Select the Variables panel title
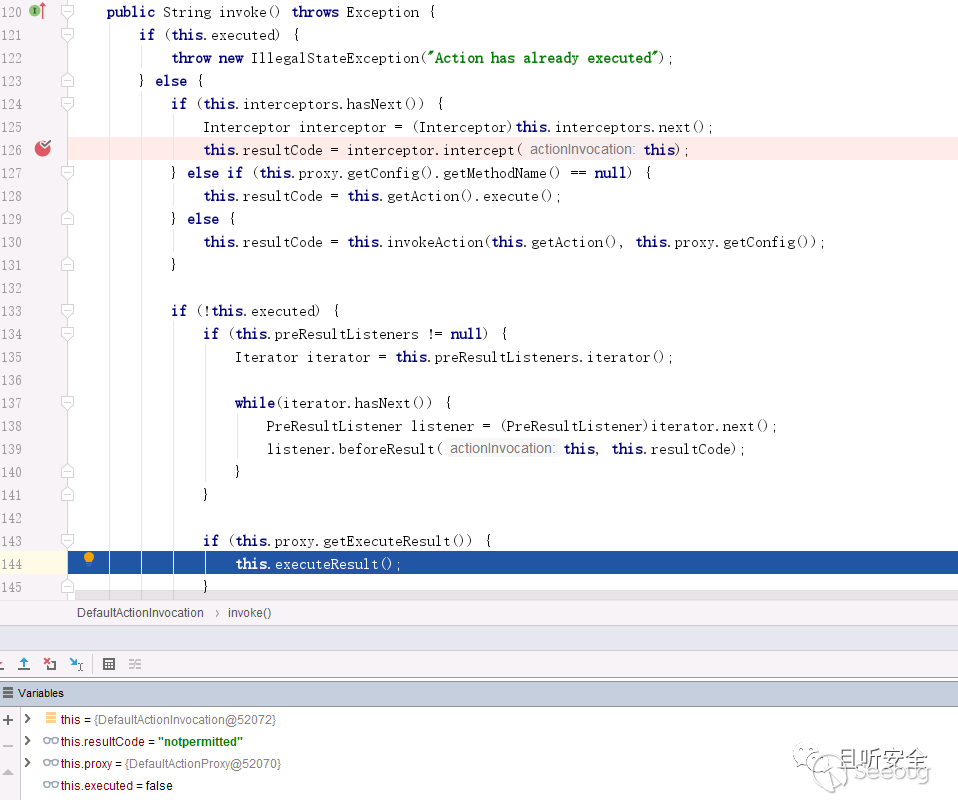The height and width of the screenshot is (800, 958). tap(40, 693)
